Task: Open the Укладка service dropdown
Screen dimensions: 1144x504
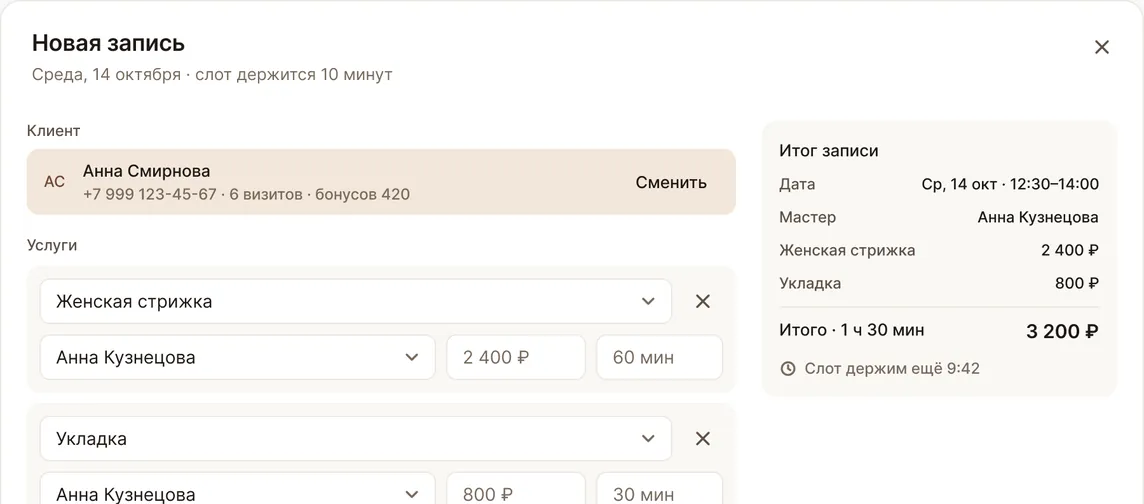Action: click(355, 438)
